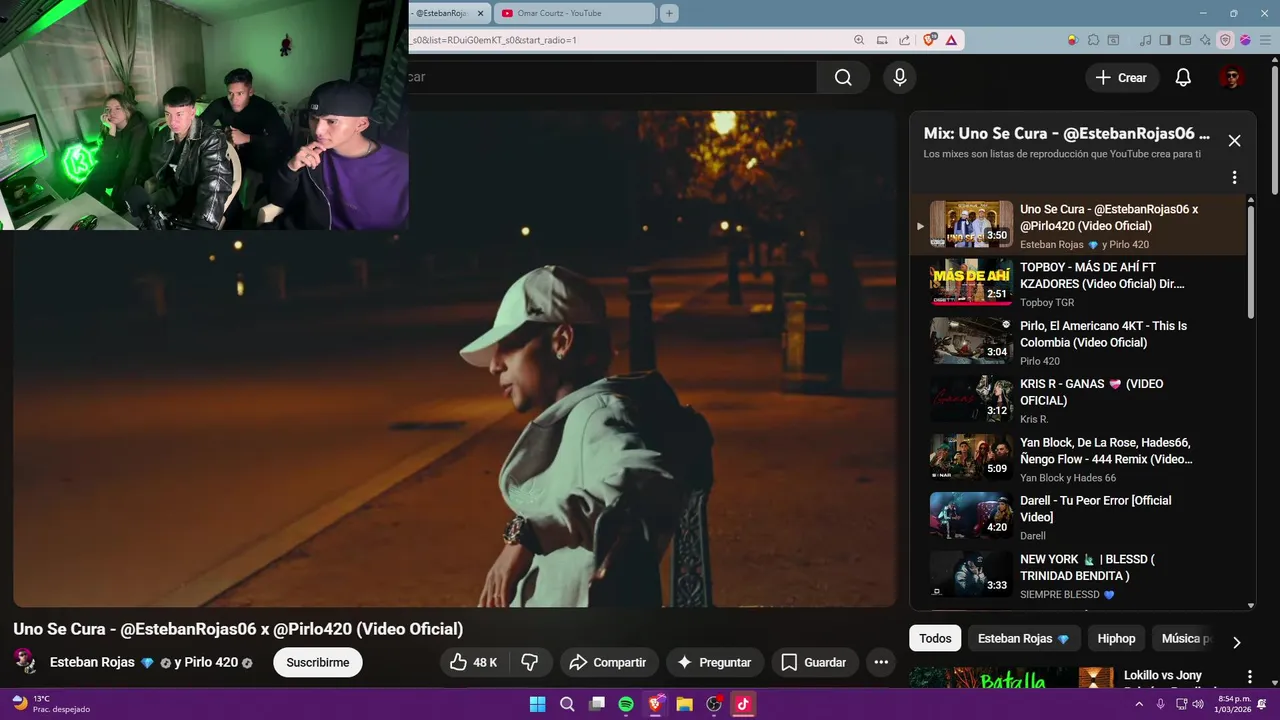Viewport: 1280px width, 720px height.
Task: Toggle the browser sidebar panel icon
Action: pos(1165,40)
